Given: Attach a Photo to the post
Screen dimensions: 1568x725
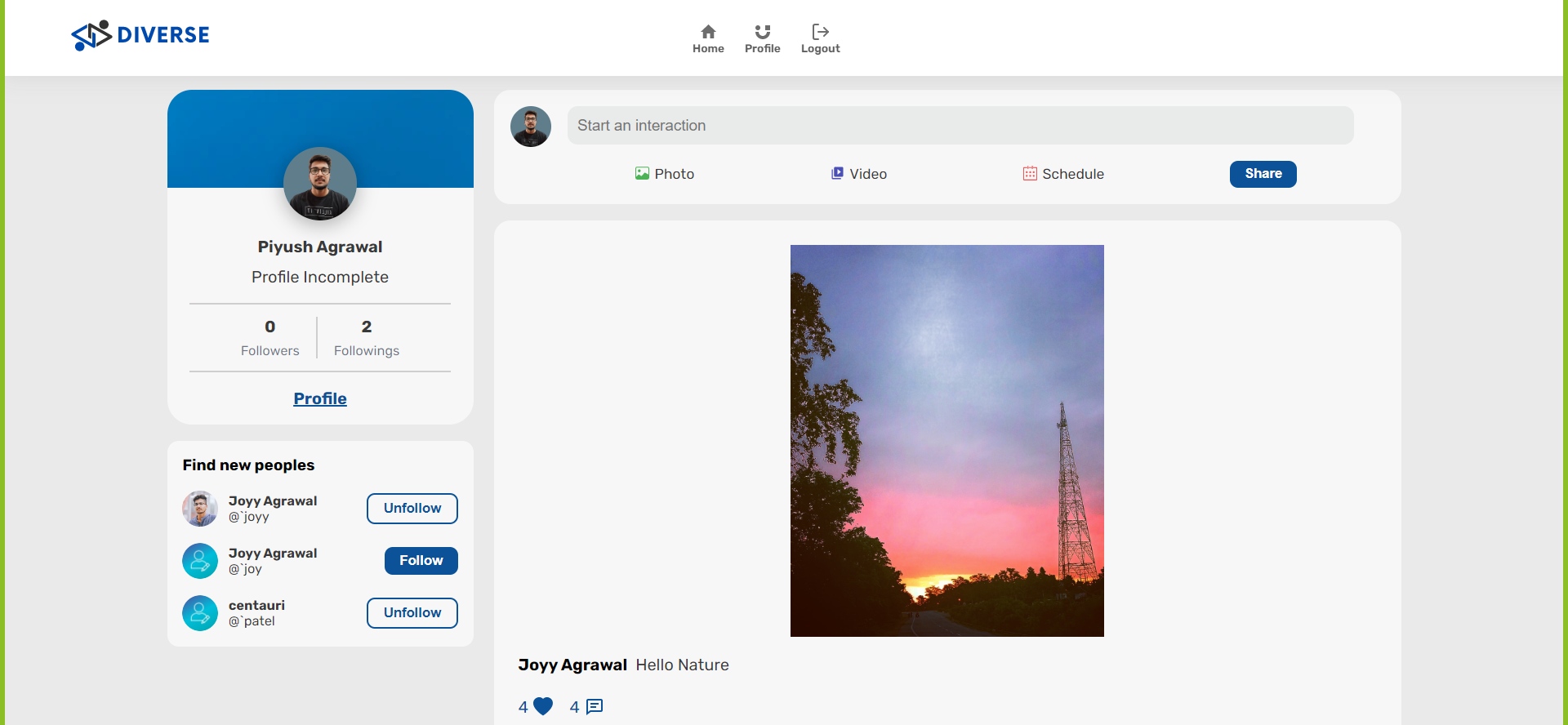Looking at the screenshot, I should [665, 174].
